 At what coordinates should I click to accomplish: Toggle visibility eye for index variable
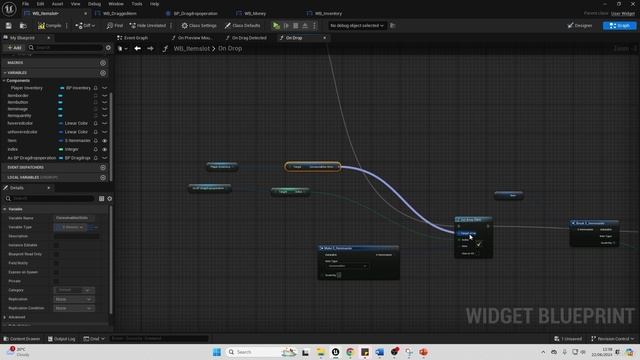[x=104, y=149]
